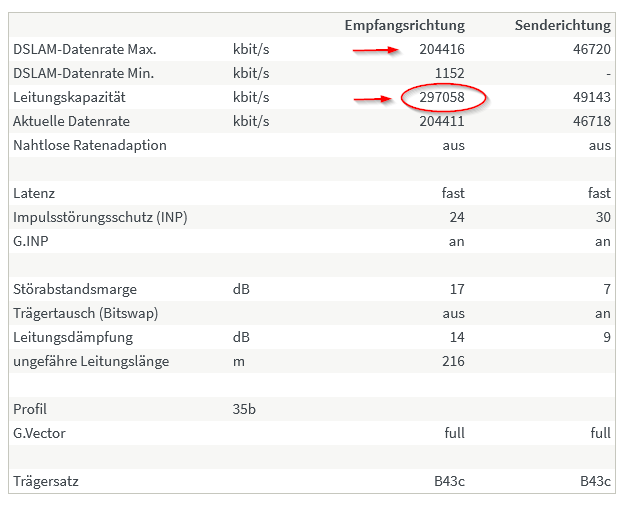
Task: Click the Trägersatz B43c value in Empfangsrichtung
Action: (447, 481)
